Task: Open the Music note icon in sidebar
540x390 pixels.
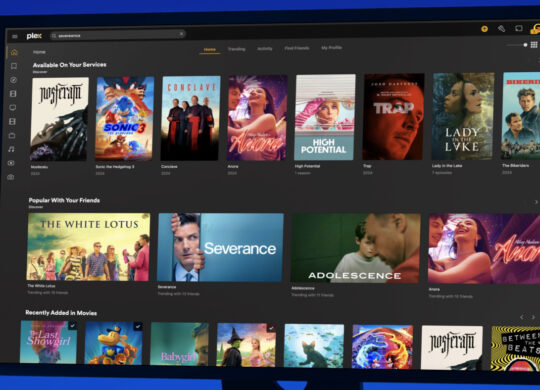Action: 12,149
